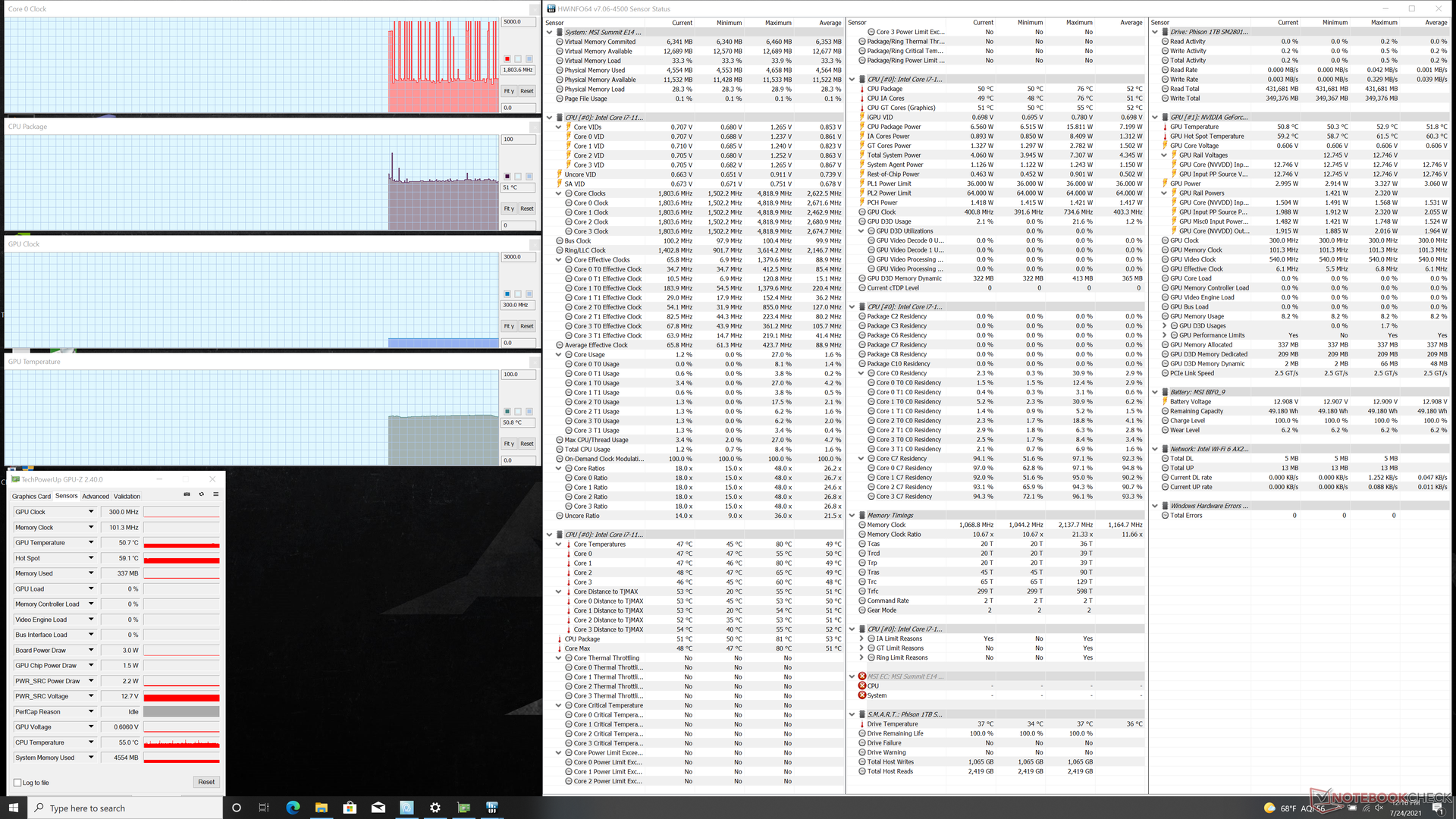
Task: Collapse Core Clocks tree in HWiNFO
Action: [x=559, y=193]
